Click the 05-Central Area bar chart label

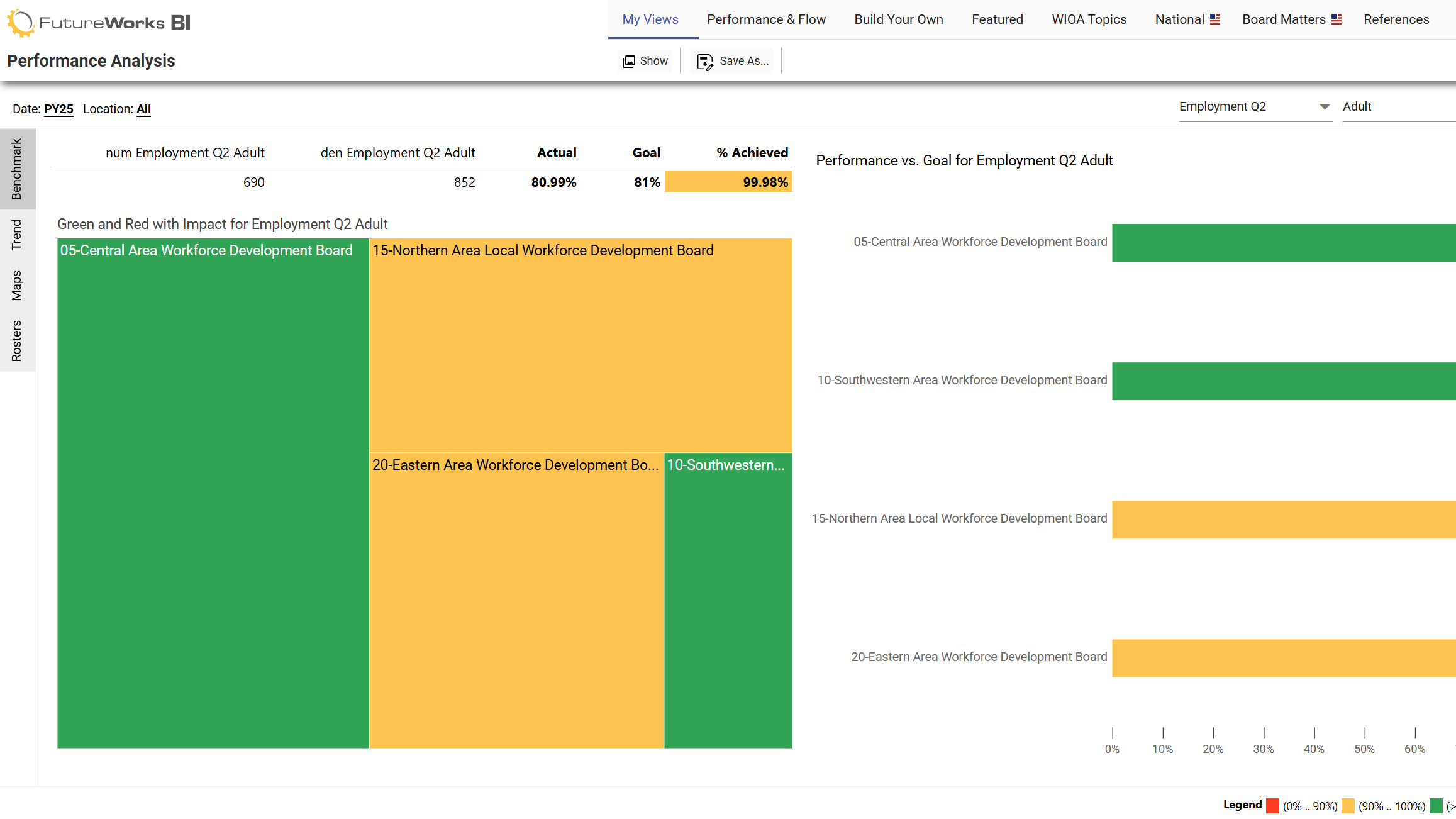click(x=980, y=242)
